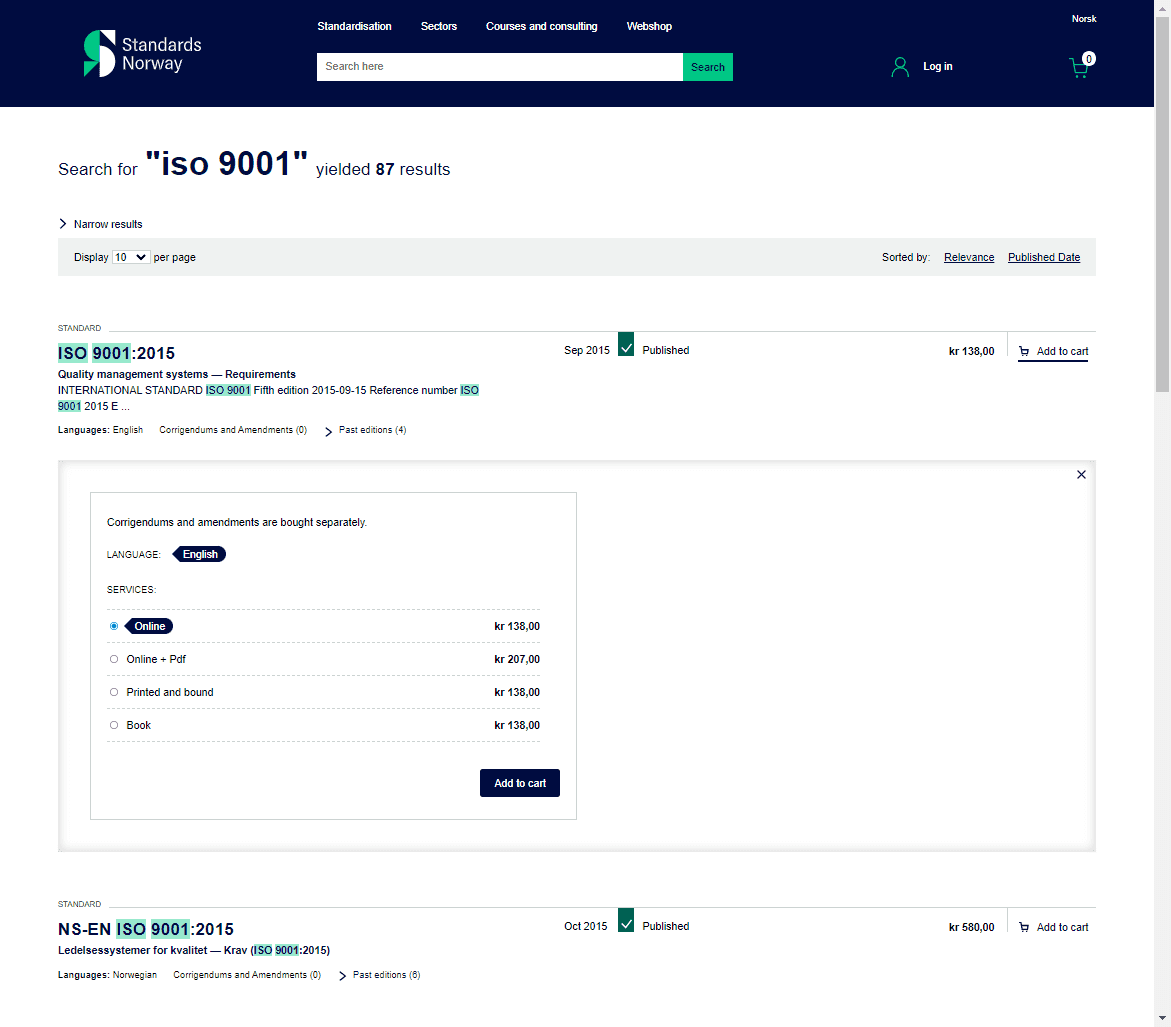The height and width of the screenshot is (1027, 1171).
Task: Open the Standardisation menu
Action: [x=354, y=26]
